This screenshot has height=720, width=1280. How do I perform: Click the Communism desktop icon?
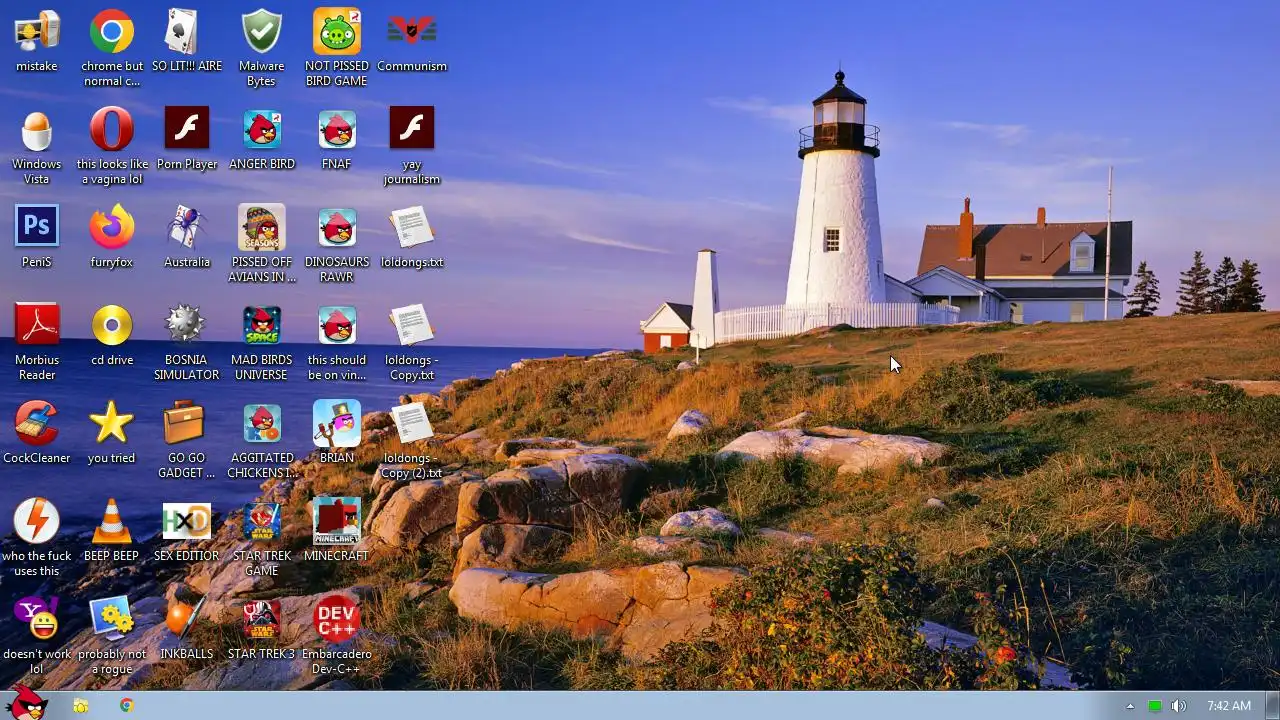coord(412,32)
